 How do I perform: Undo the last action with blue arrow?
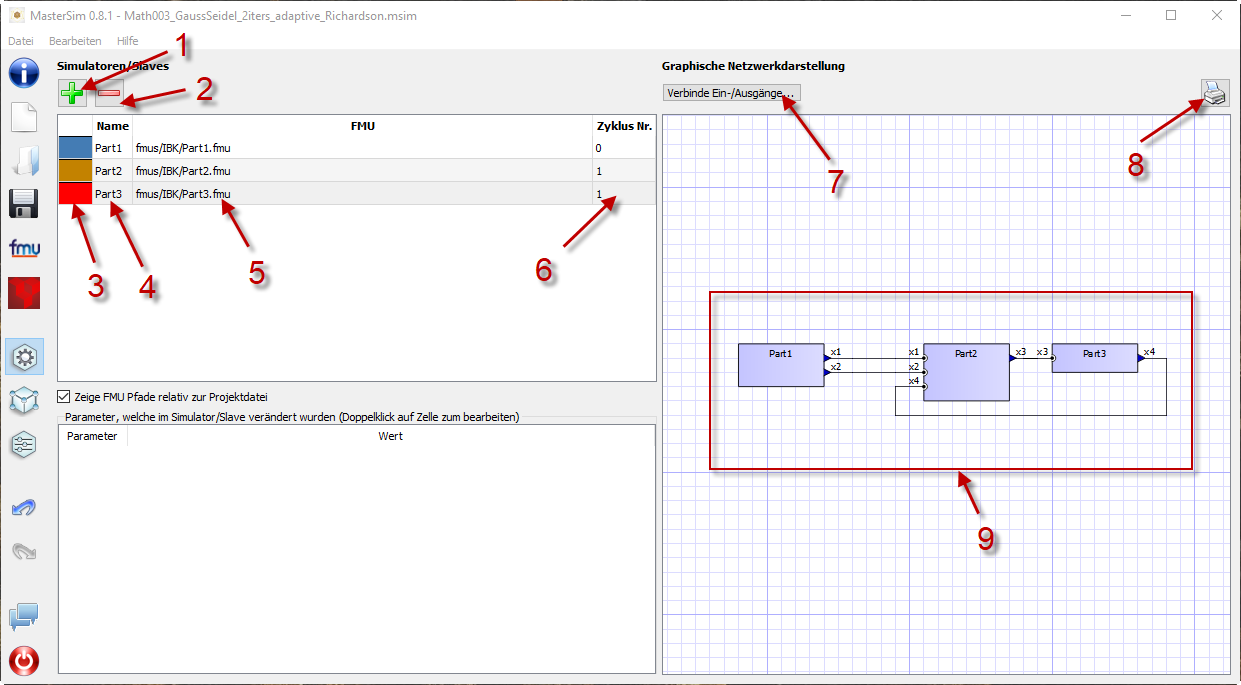(24, 507)
